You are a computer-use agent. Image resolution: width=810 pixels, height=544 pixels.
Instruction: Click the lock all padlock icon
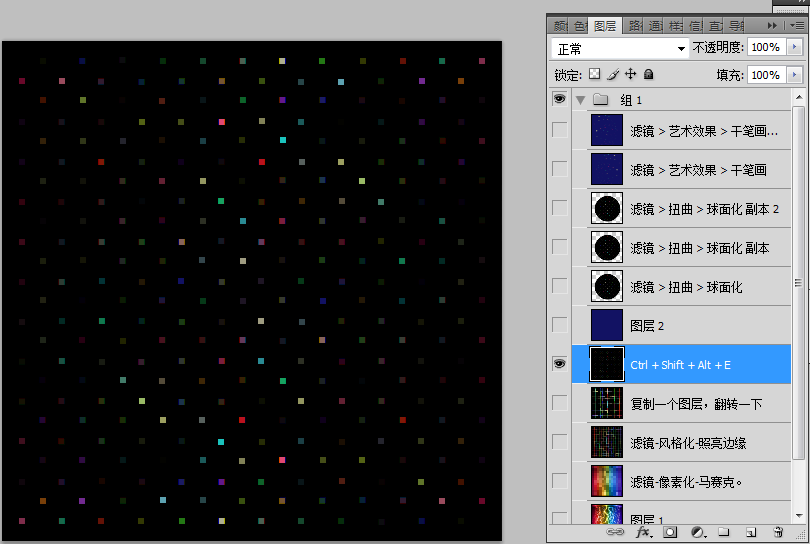click(x=648, y=74)
